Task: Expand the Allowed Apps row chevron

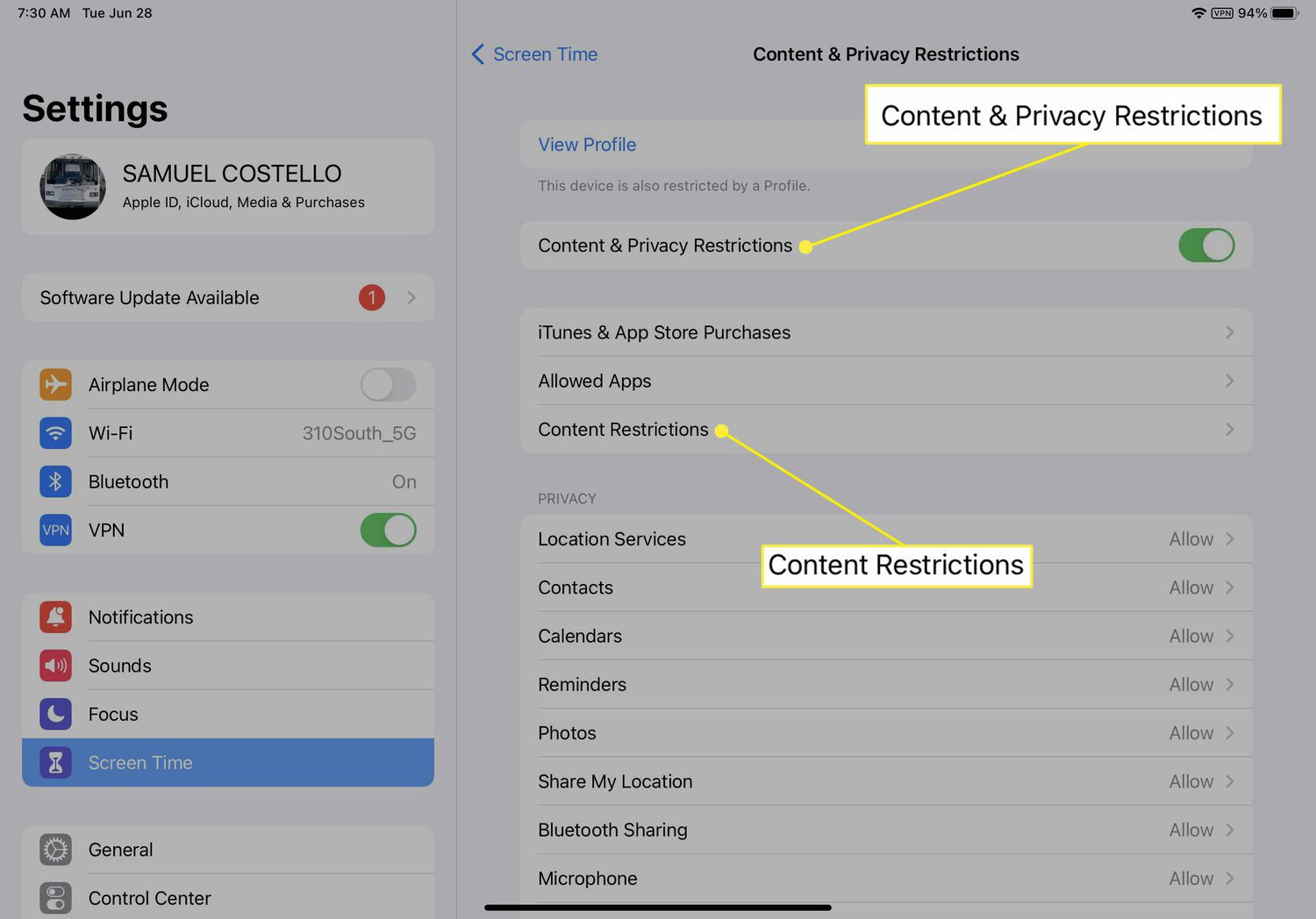Action: point(1229,381)
